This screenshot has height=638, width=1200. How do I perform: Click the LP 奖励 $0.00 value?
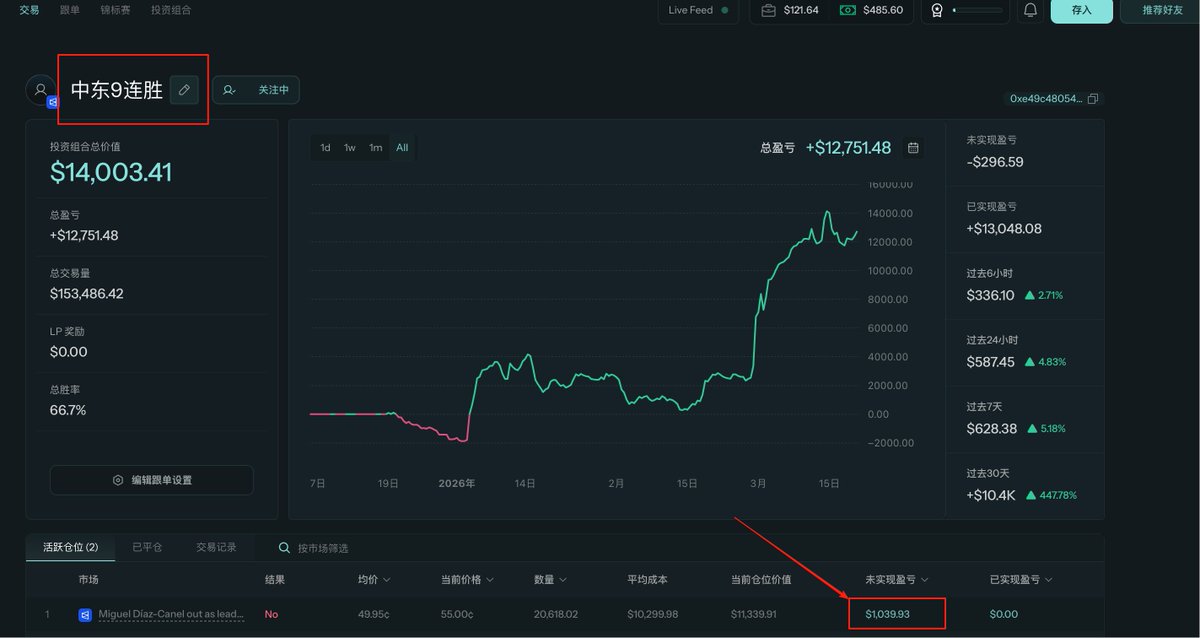point(68,352)
